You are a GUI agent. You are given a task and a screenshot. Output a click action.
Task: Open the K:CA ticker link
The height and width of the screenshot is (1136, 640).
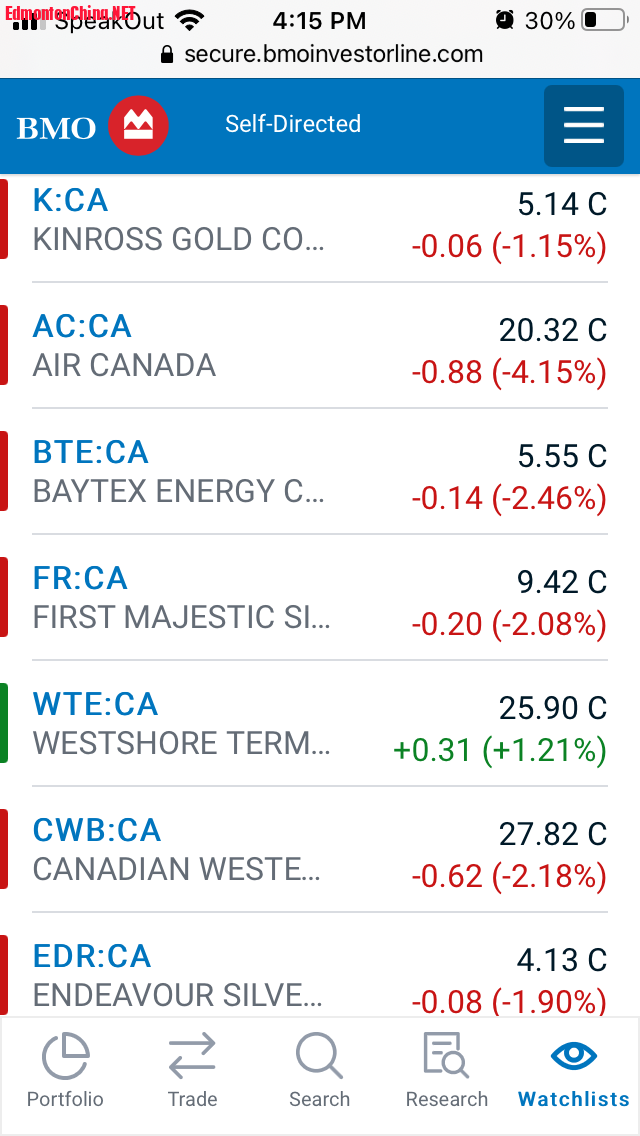[70, 200]
